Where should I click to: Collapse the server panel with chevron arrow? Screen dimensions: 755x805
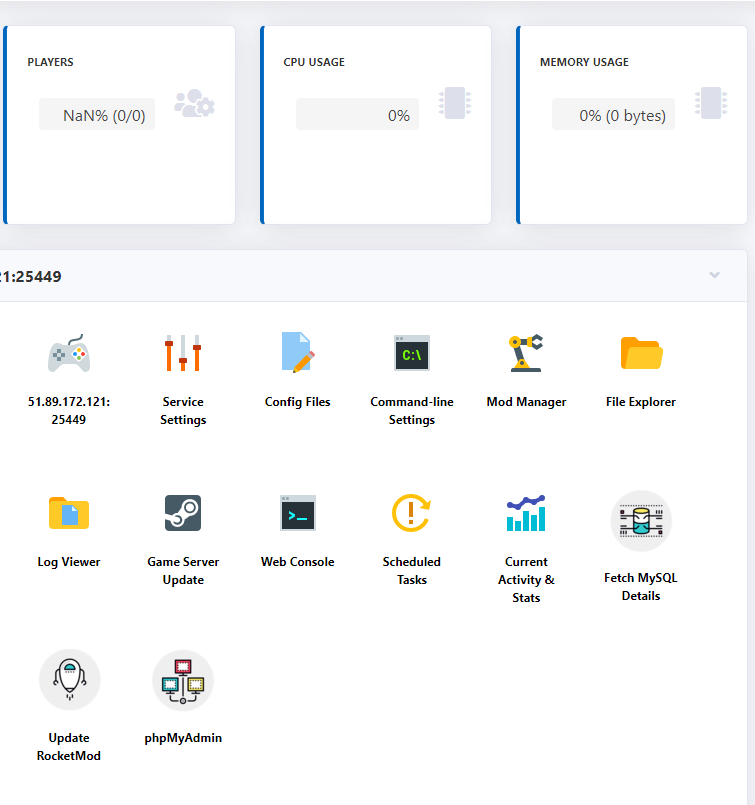(x=714, y=275)
